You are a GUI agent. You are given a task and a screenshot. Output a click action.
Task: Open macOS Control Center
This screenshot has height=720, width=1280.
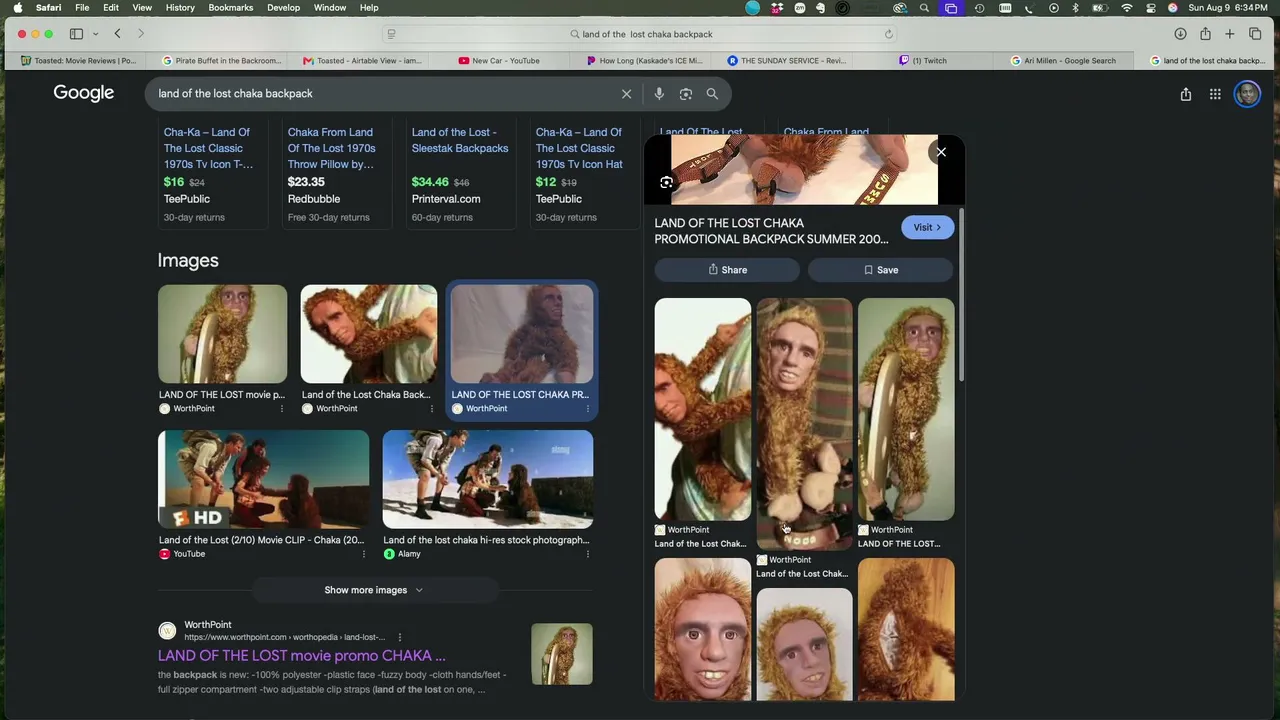pyautogui.click(x=1150, y=8)
